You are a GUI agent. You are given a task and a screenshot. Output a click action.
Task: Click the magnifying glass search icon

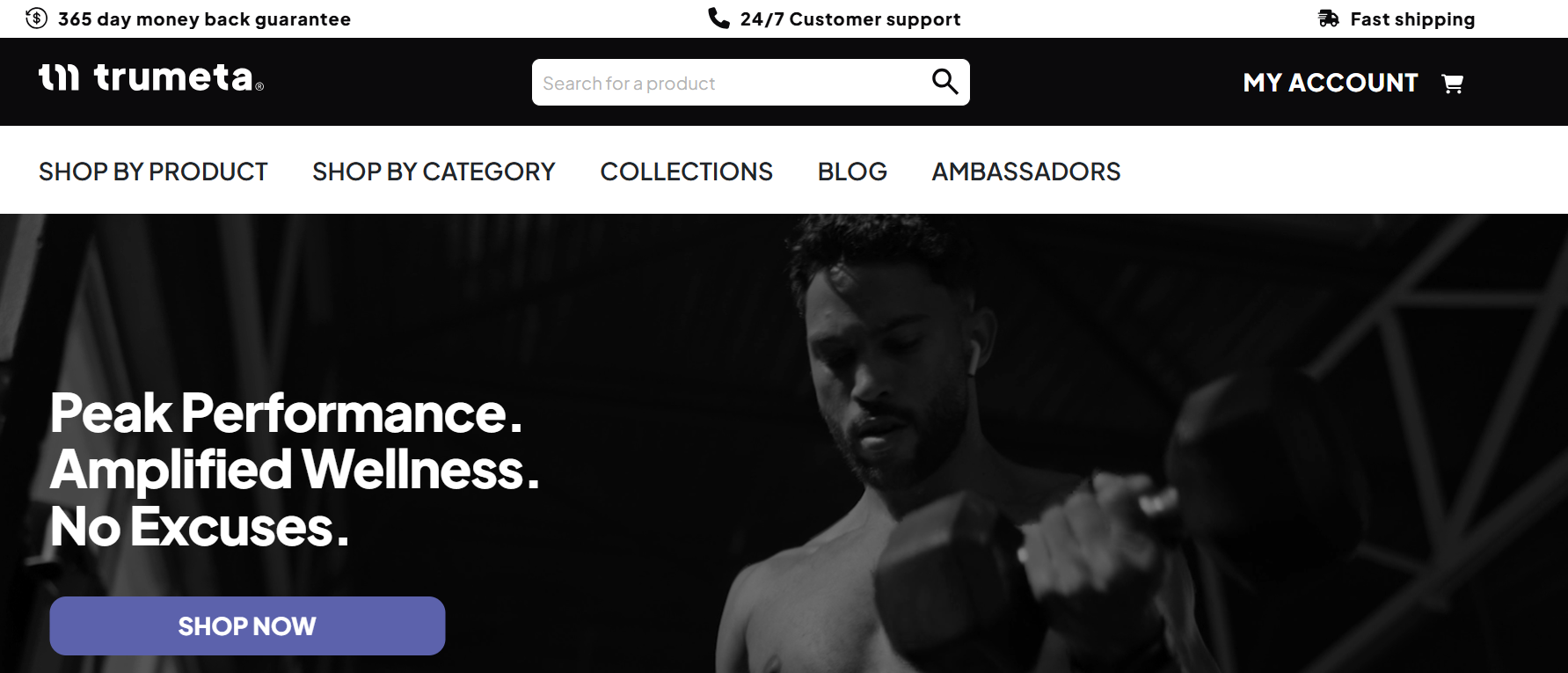[944, 82]
